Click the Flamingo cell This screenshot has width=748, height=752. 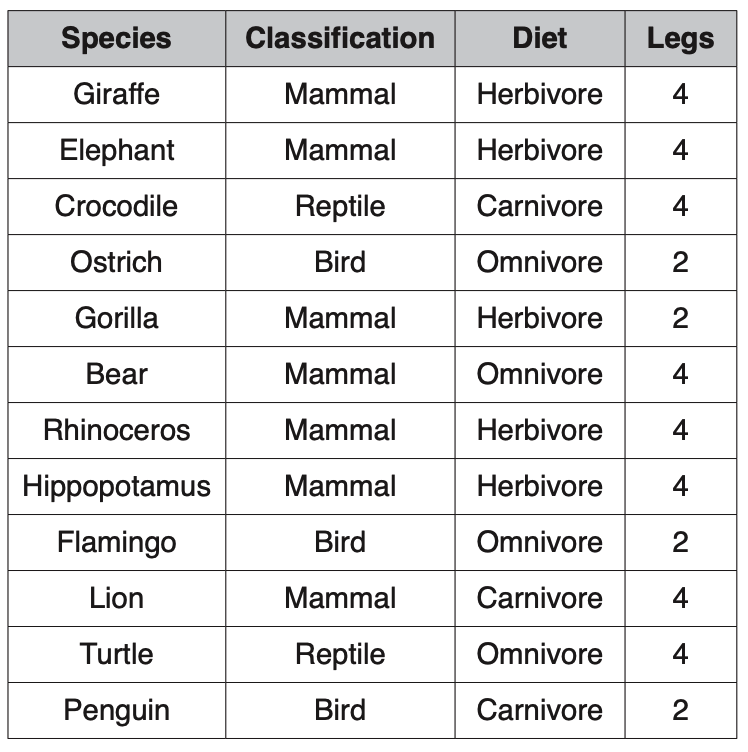[x=117, y=542]
